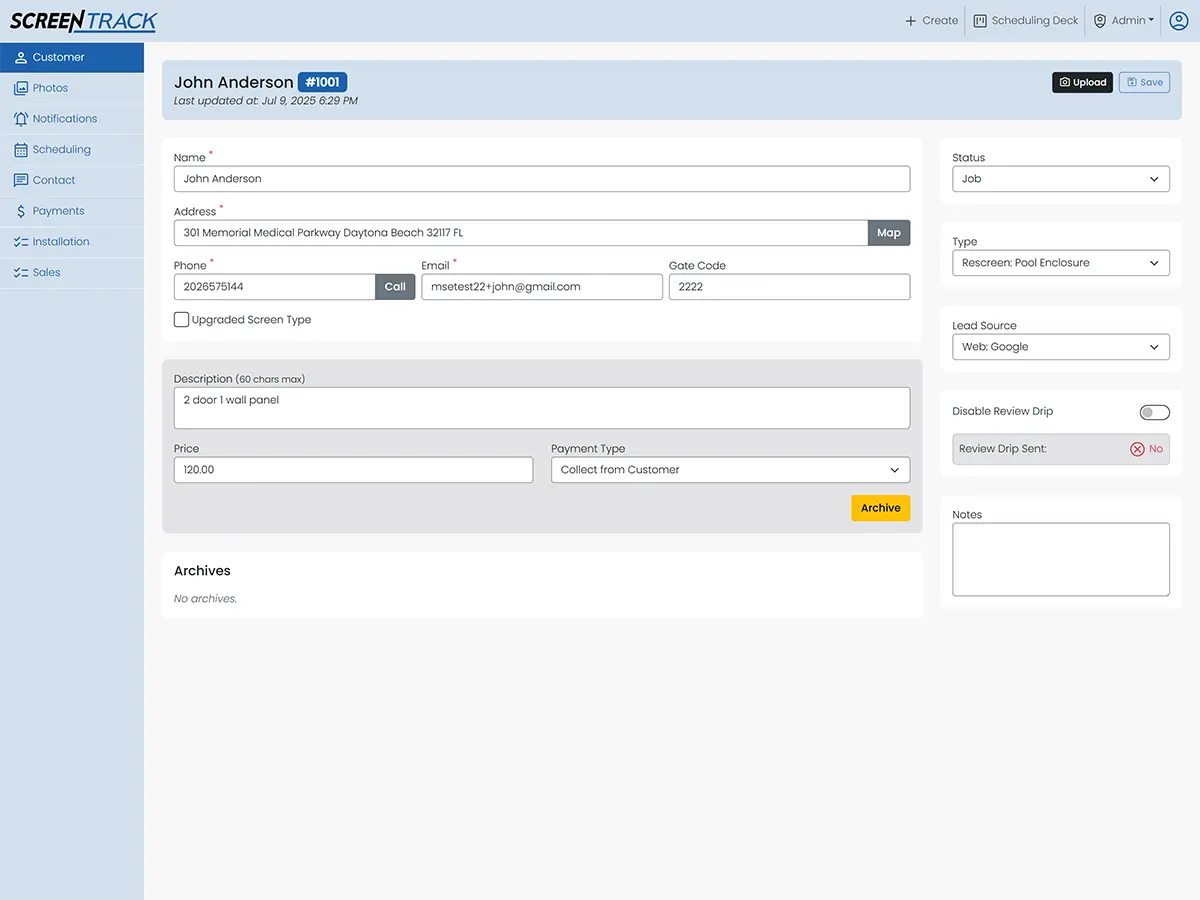Open the Admin menu

tap(1124, 21)
